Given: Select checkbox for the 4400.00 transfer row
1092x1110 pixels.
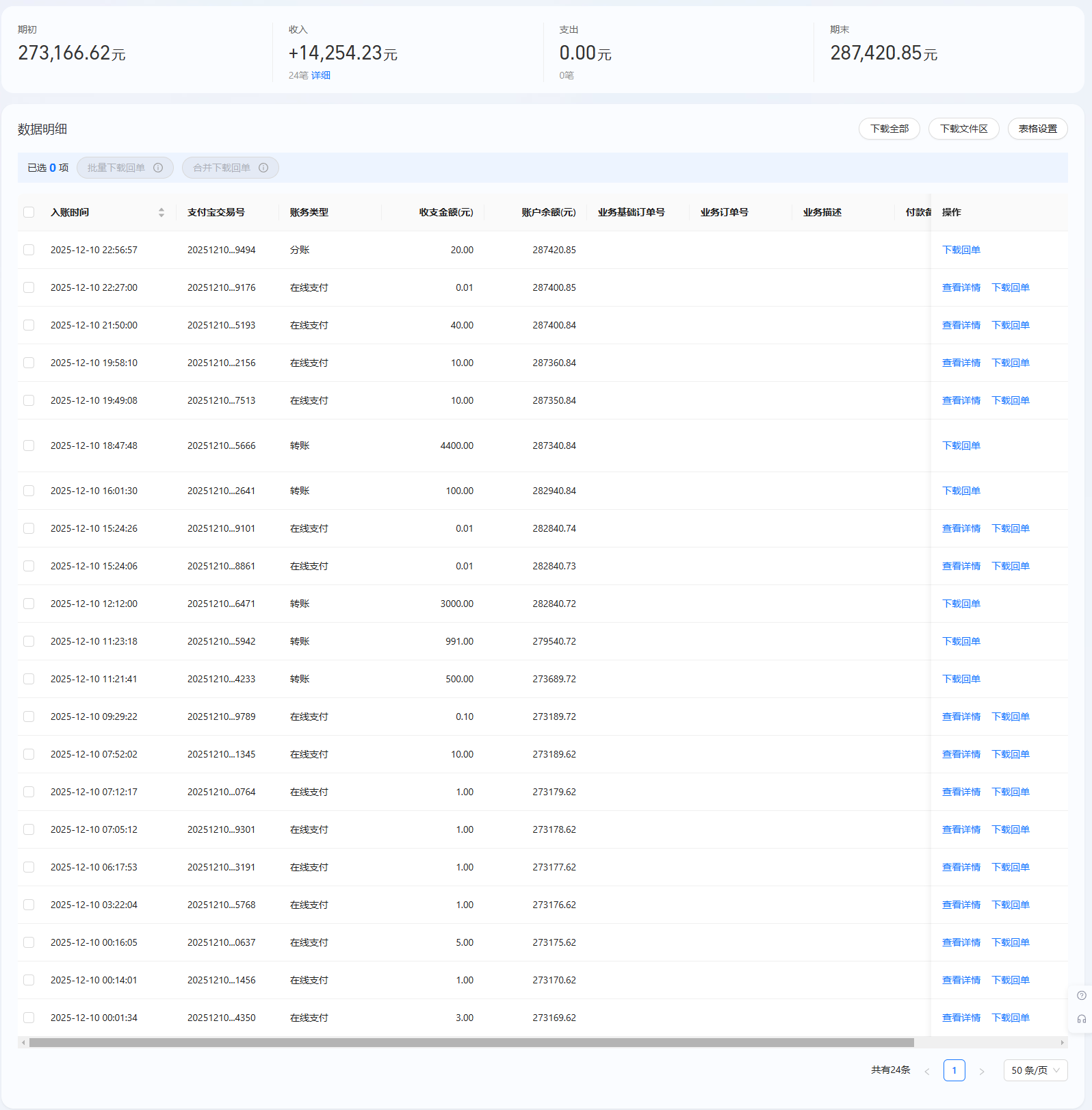Looking at the screenshot, I should [x=29, y=446].
